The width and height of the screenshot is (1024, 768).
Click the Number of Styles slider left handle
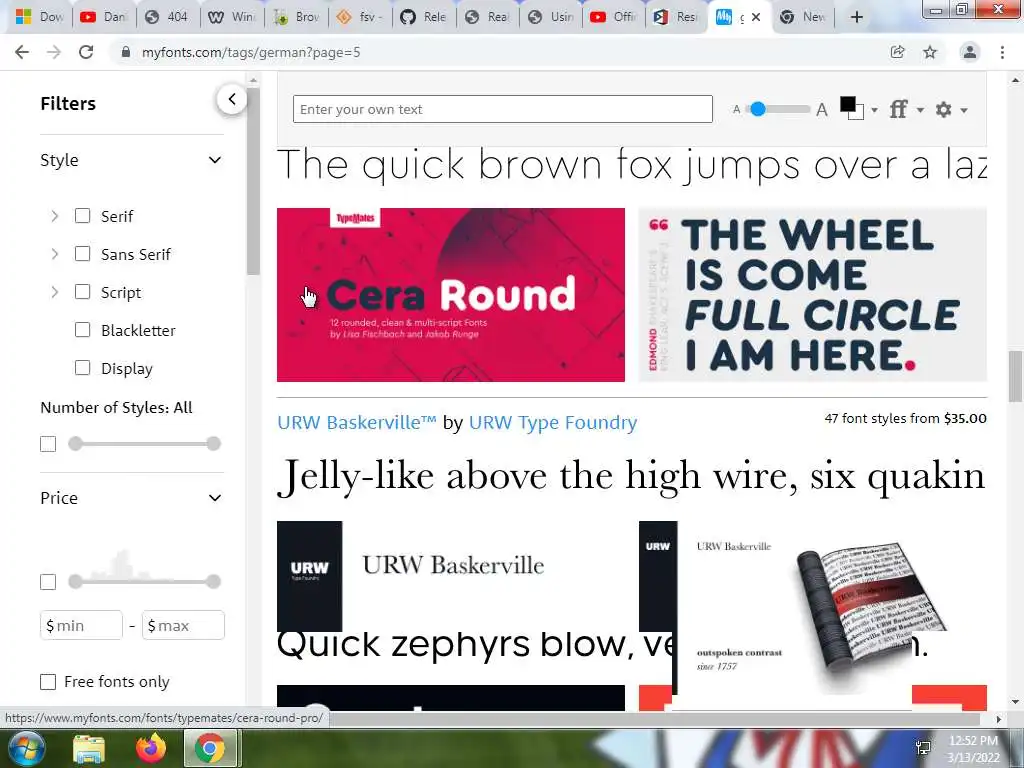point(75,444)
